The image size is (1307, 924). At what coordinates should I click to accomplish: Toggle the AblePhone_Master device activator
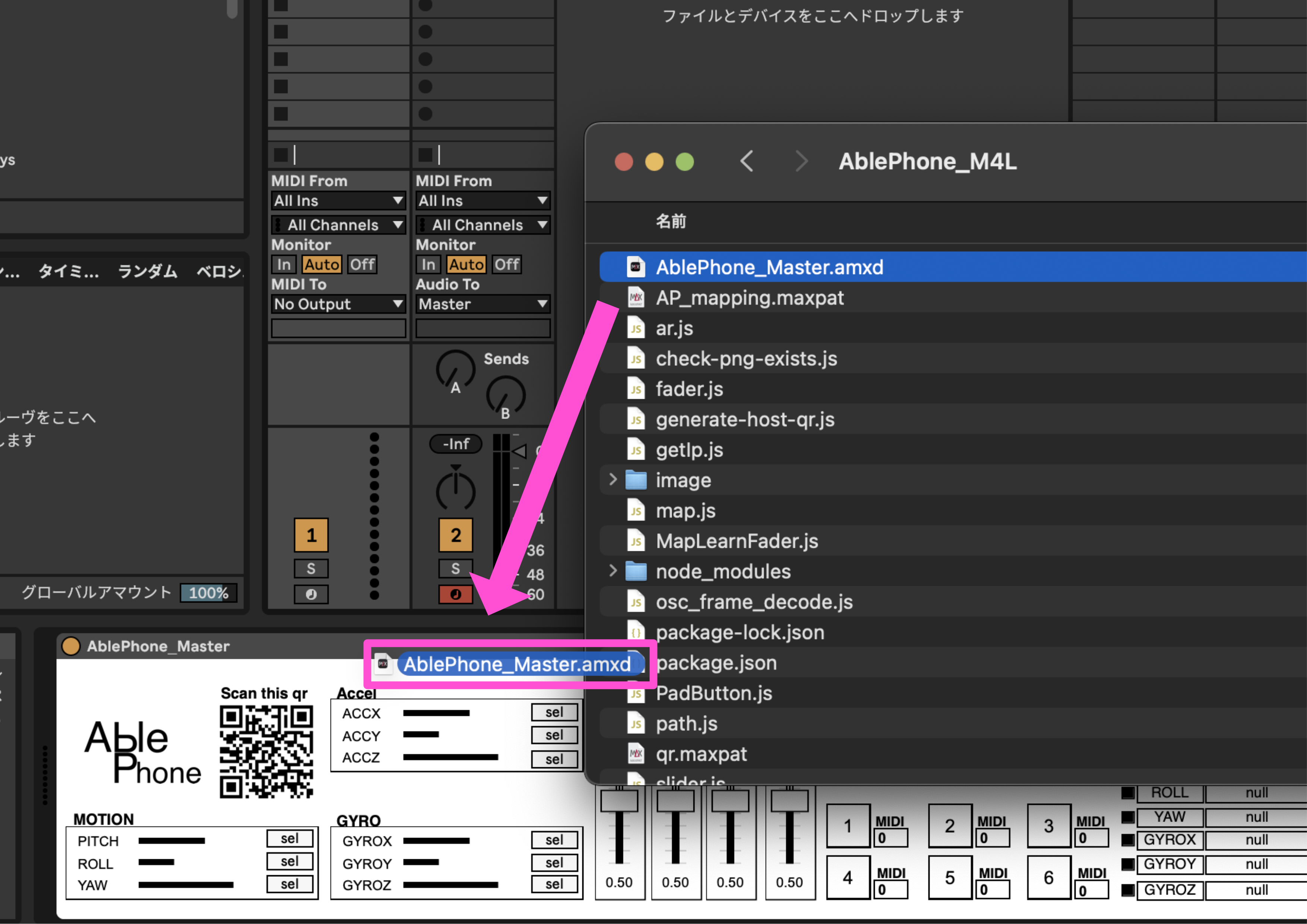point(70,646)
